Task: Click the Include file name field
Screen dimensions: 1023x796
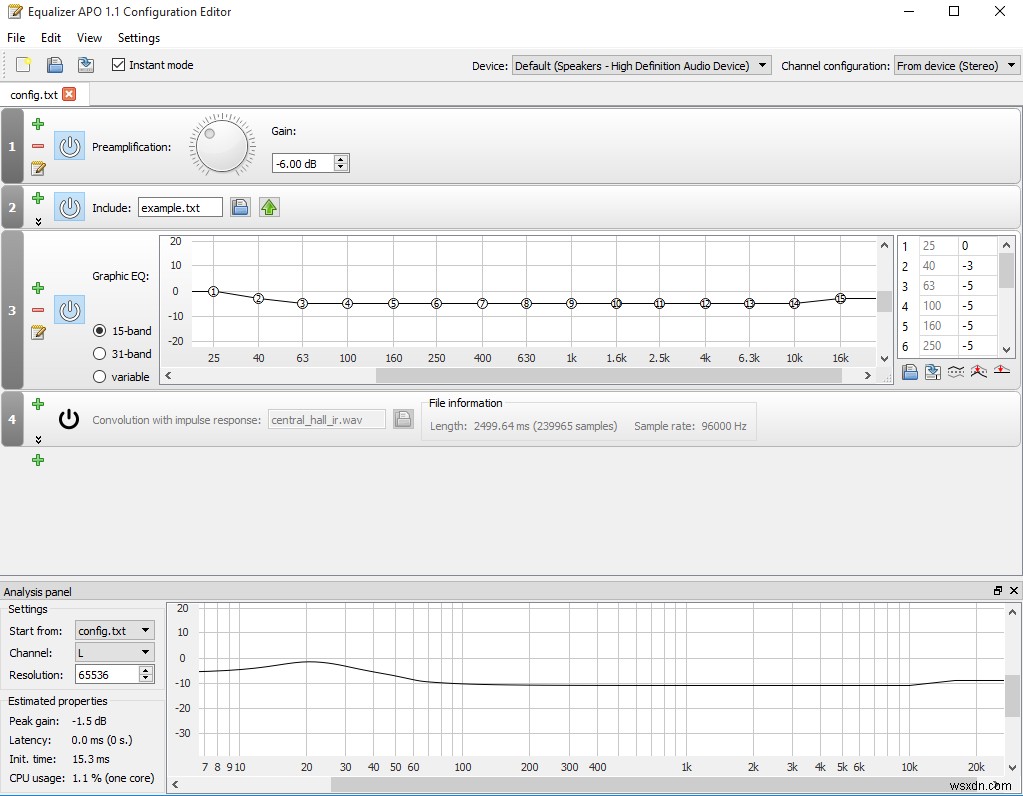Action: (x=180, y=207)
